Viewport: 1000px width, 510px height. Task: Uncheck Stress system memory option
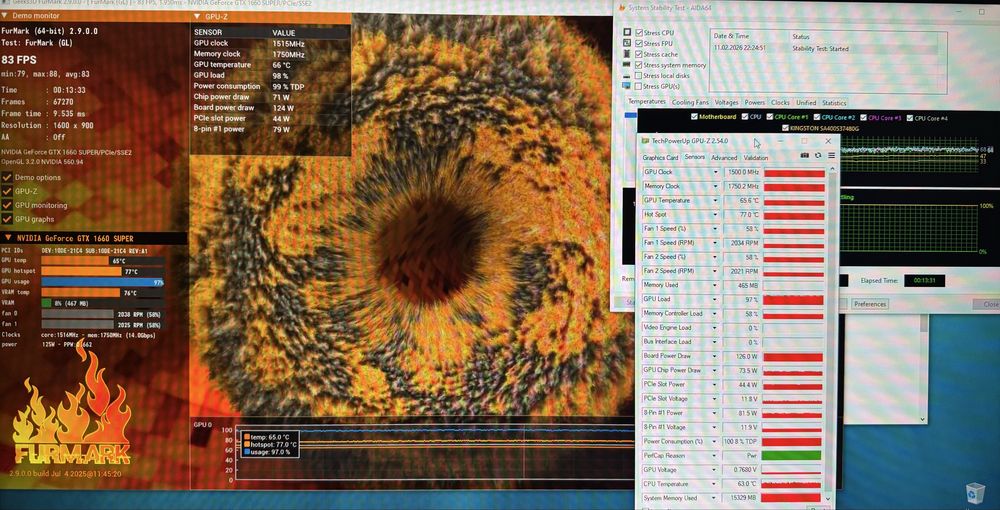pos(638,65)
